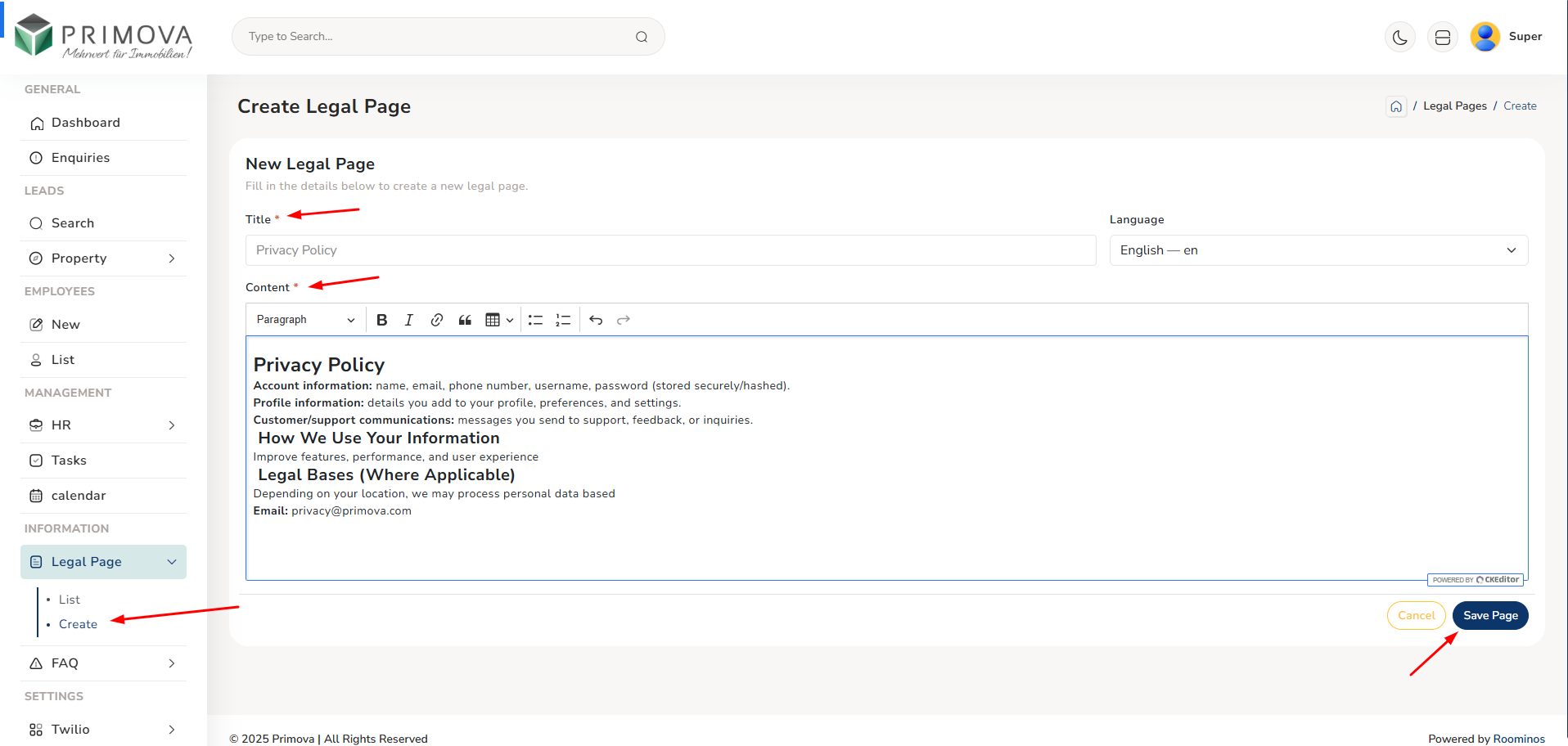The image size is (1568, 746).
Task: Click the Save Page button
Action: 1489,616
